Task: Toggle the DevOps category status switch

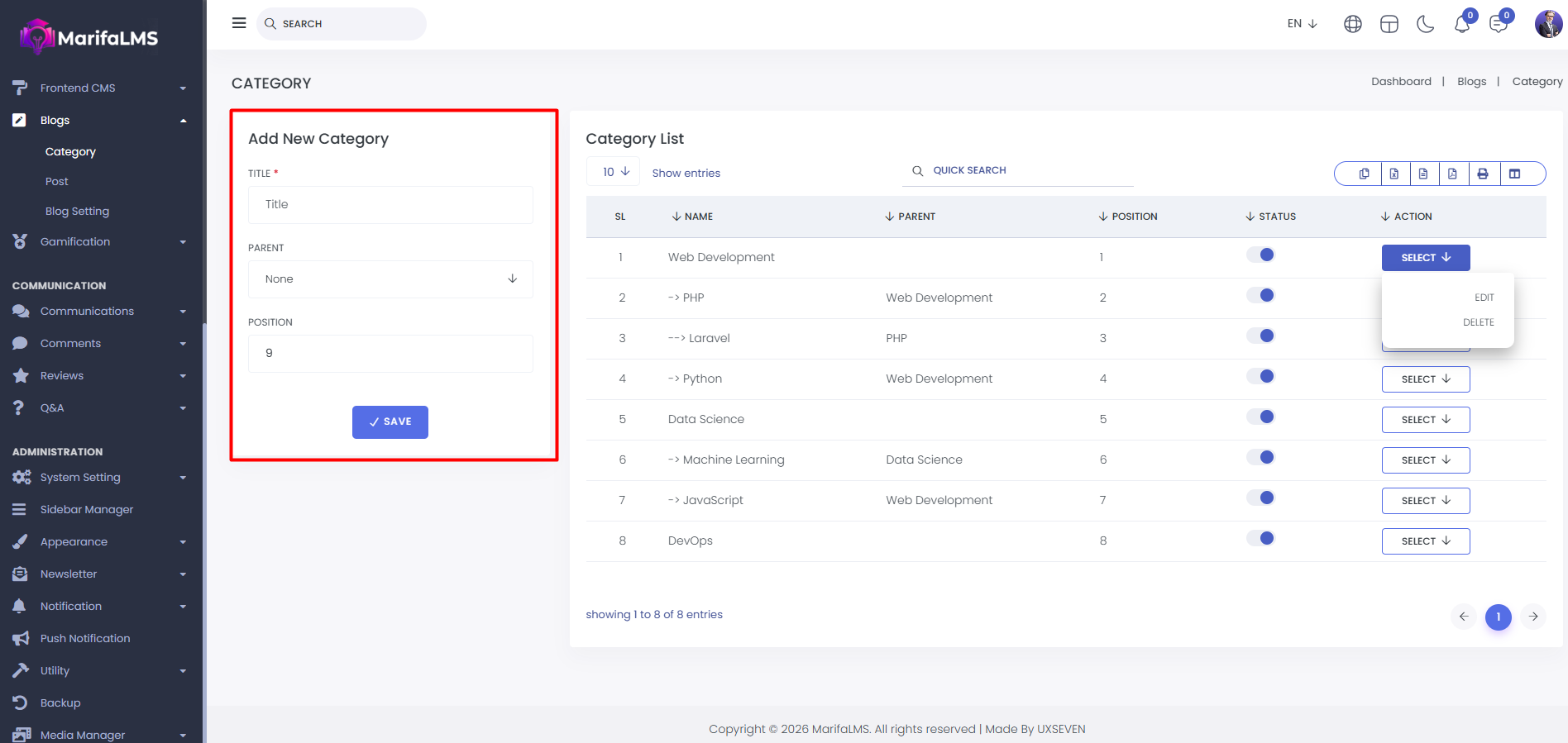Action: 1260,538
